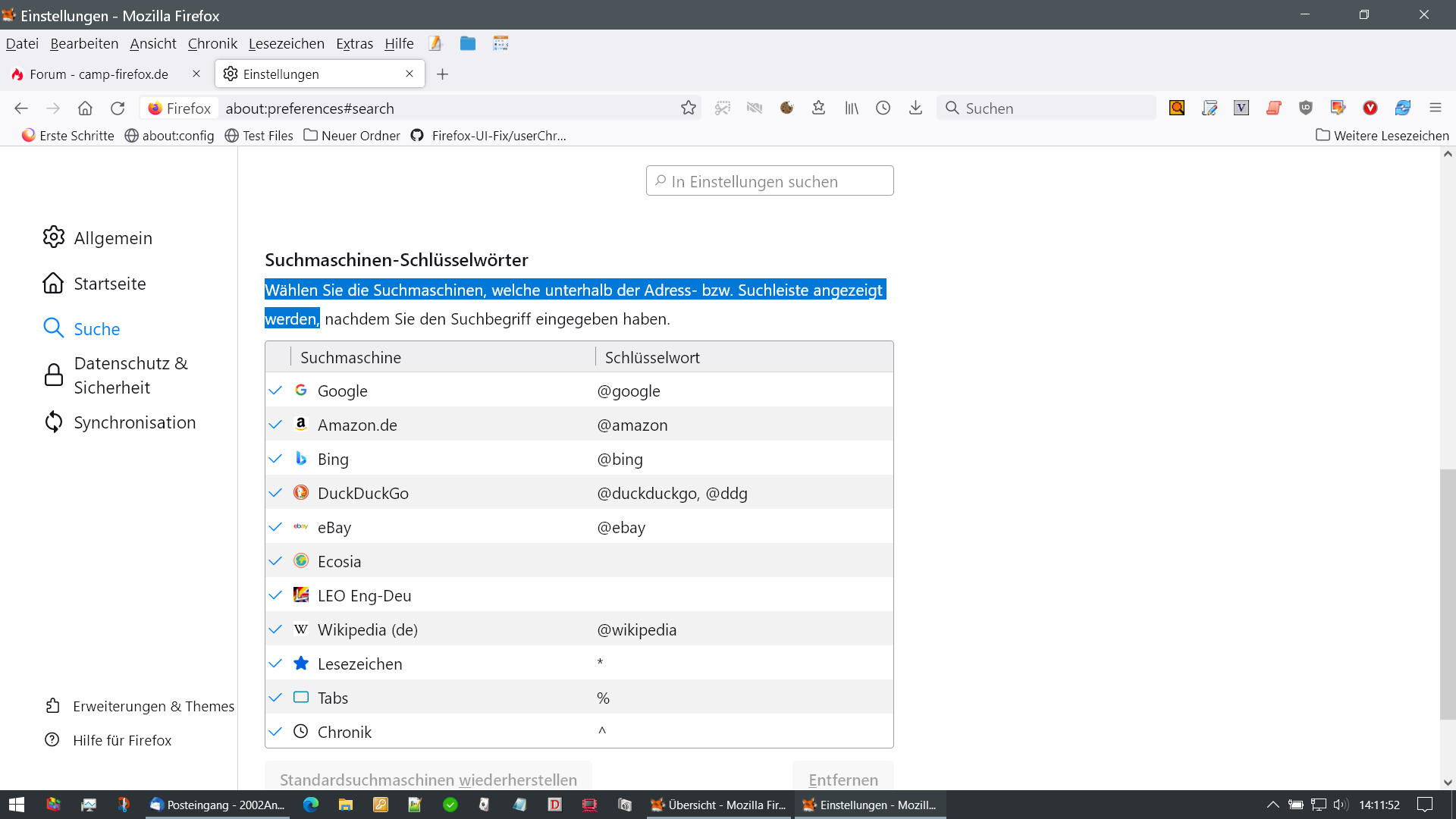Uncheck the DuckDuckGo search engine checkbox
Screen dimensions: 1456x819
pos(275,493)
